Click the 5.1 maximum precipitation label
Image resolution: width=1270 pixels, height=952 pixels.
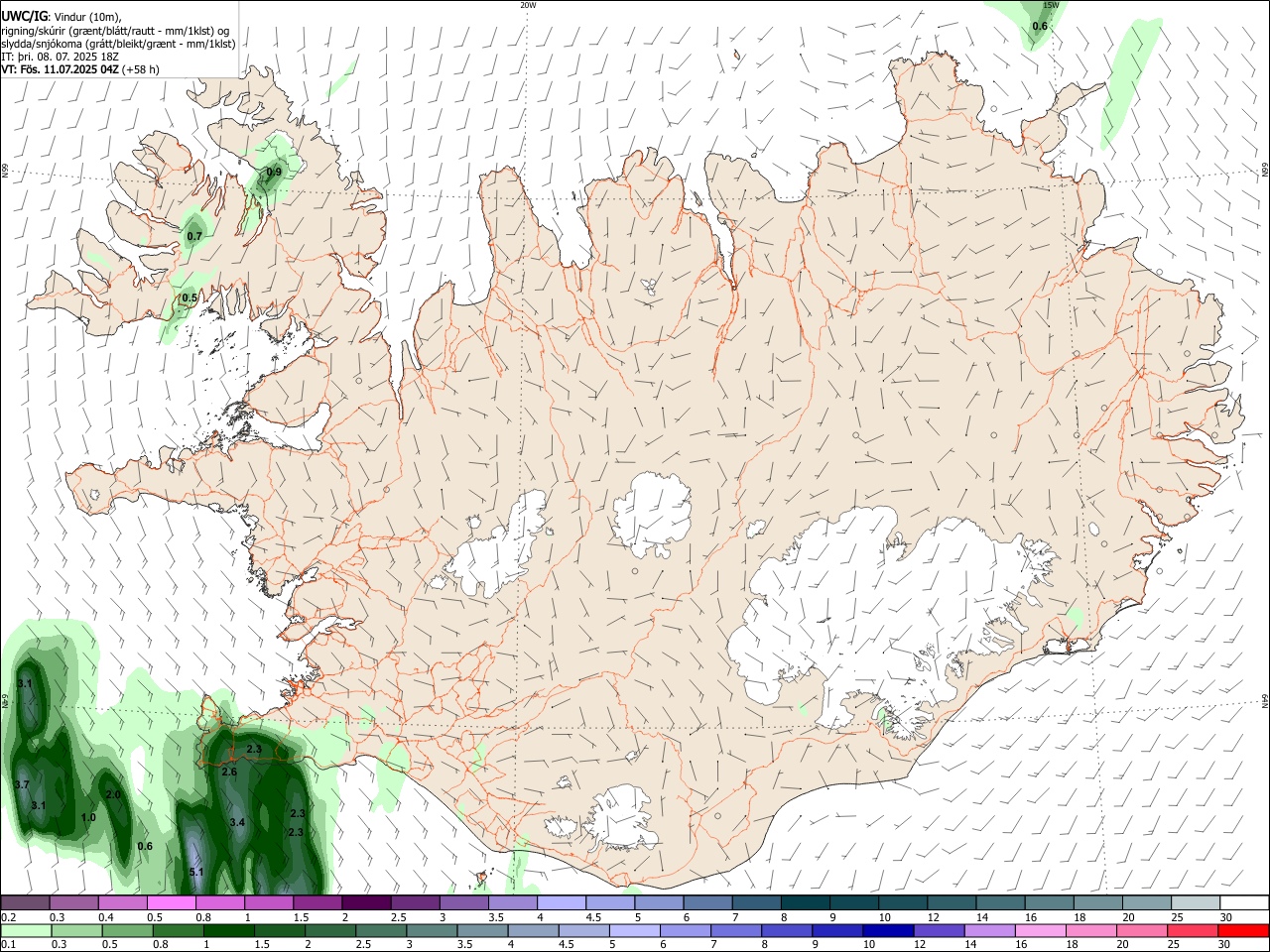(x=196, y=873)
